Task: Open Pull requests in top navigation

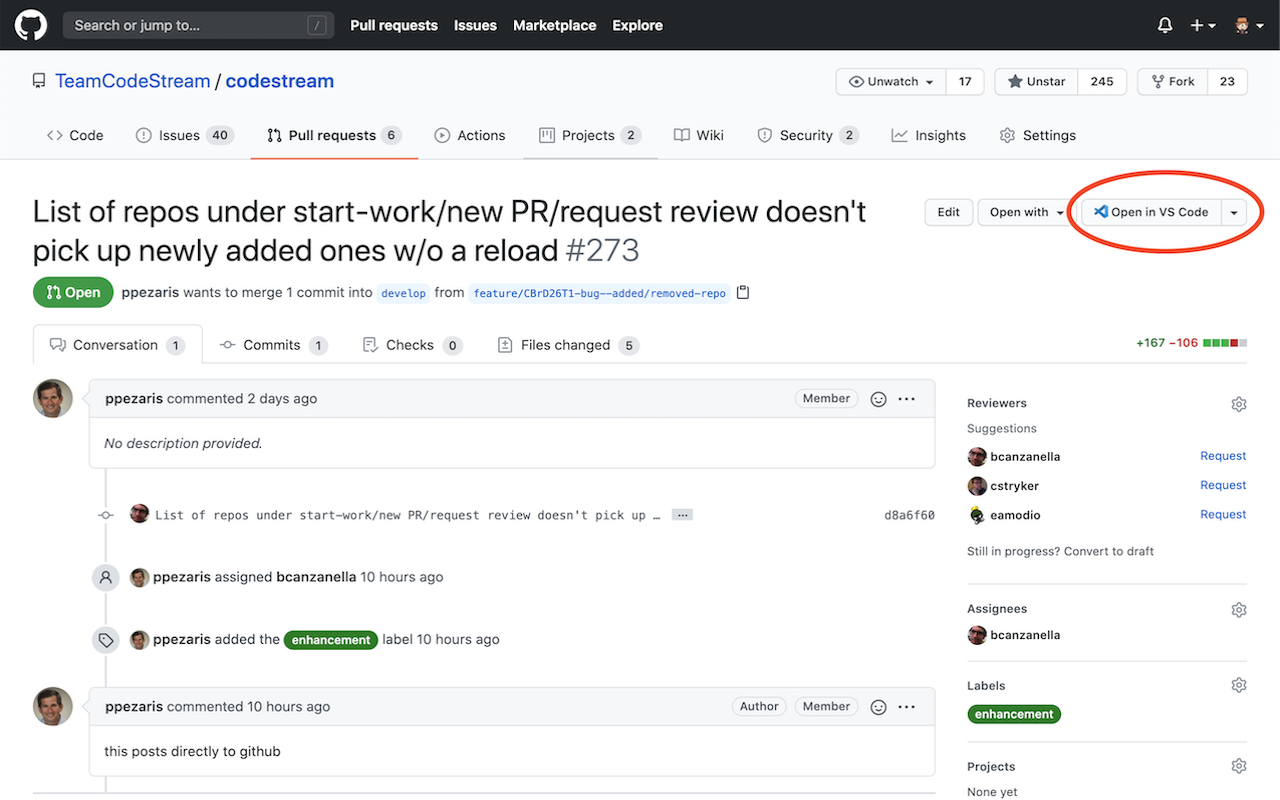Action: (394, 25)
